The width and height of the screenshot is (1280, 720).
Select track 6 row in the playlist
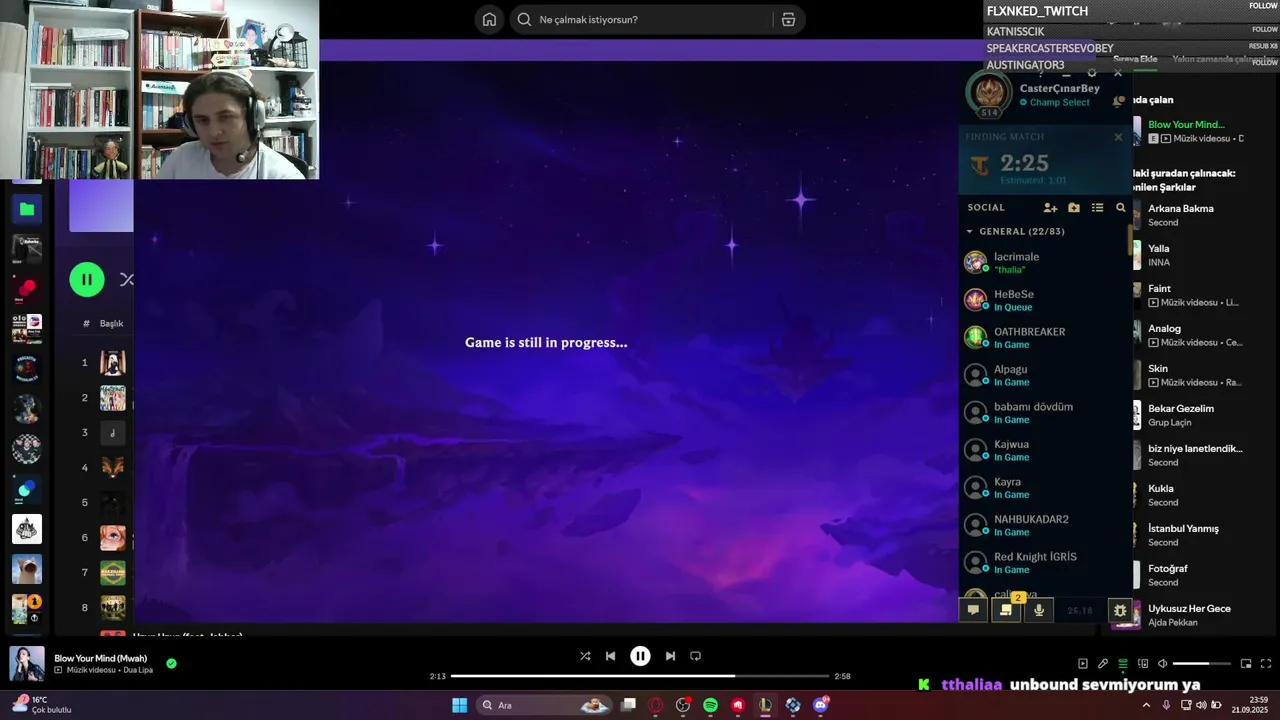[106, 537]
